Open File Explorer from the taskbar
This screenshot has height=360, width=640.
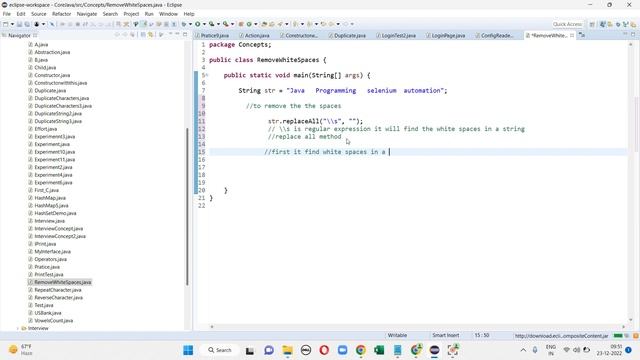tap(287, 350)
